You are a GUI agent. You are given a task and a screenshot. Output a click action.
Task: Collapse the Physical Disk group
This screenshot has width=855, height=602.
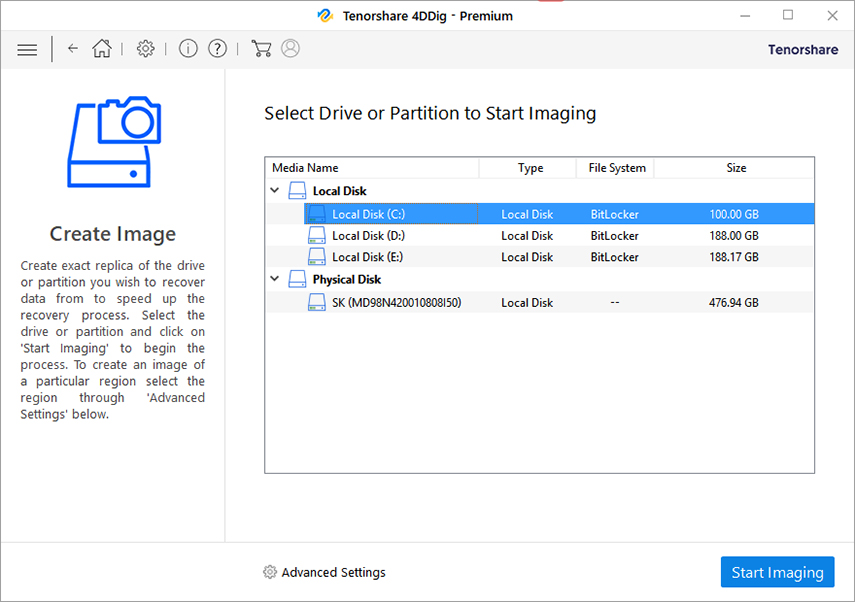275,279
